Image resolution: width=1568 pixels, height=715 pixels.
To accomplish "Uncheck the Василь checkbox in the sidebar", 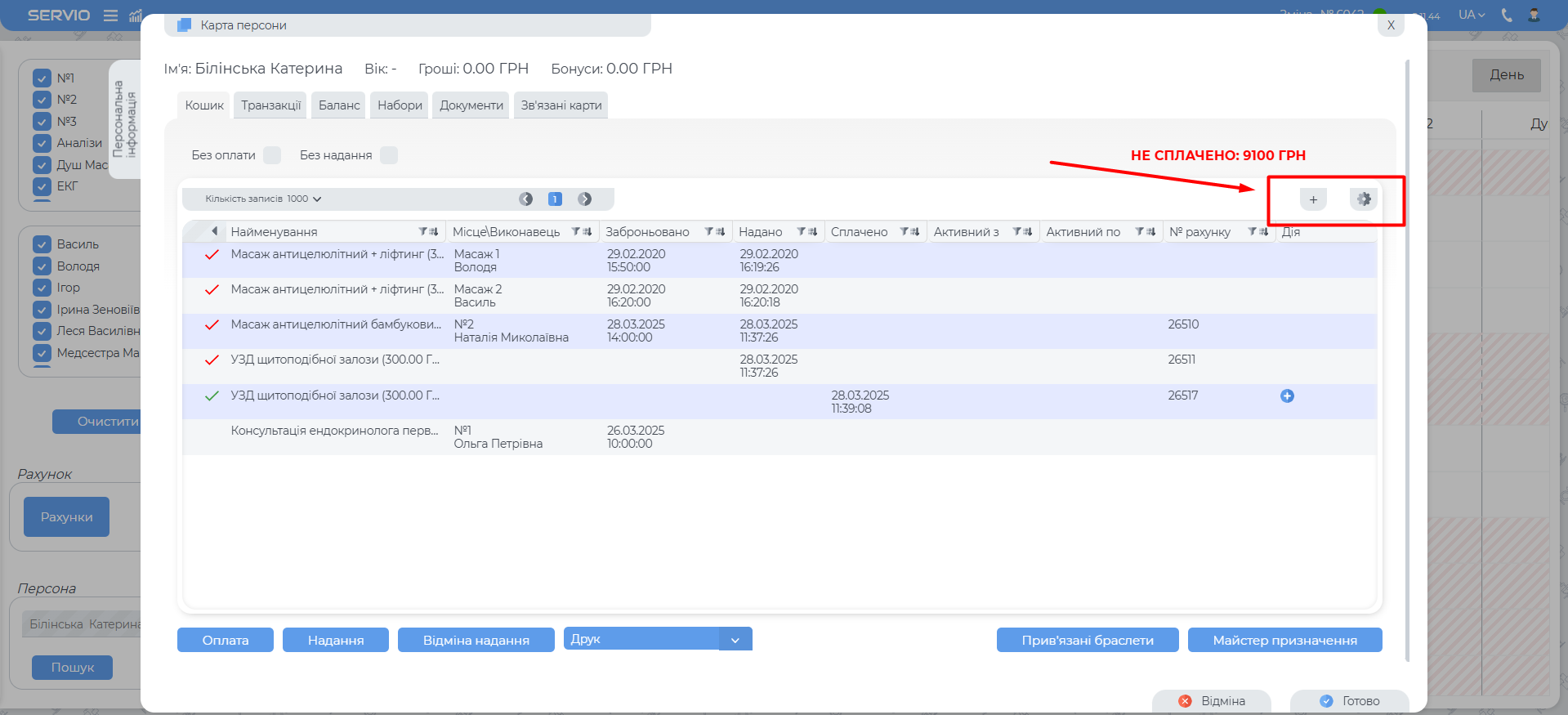I will coord(42,244).
